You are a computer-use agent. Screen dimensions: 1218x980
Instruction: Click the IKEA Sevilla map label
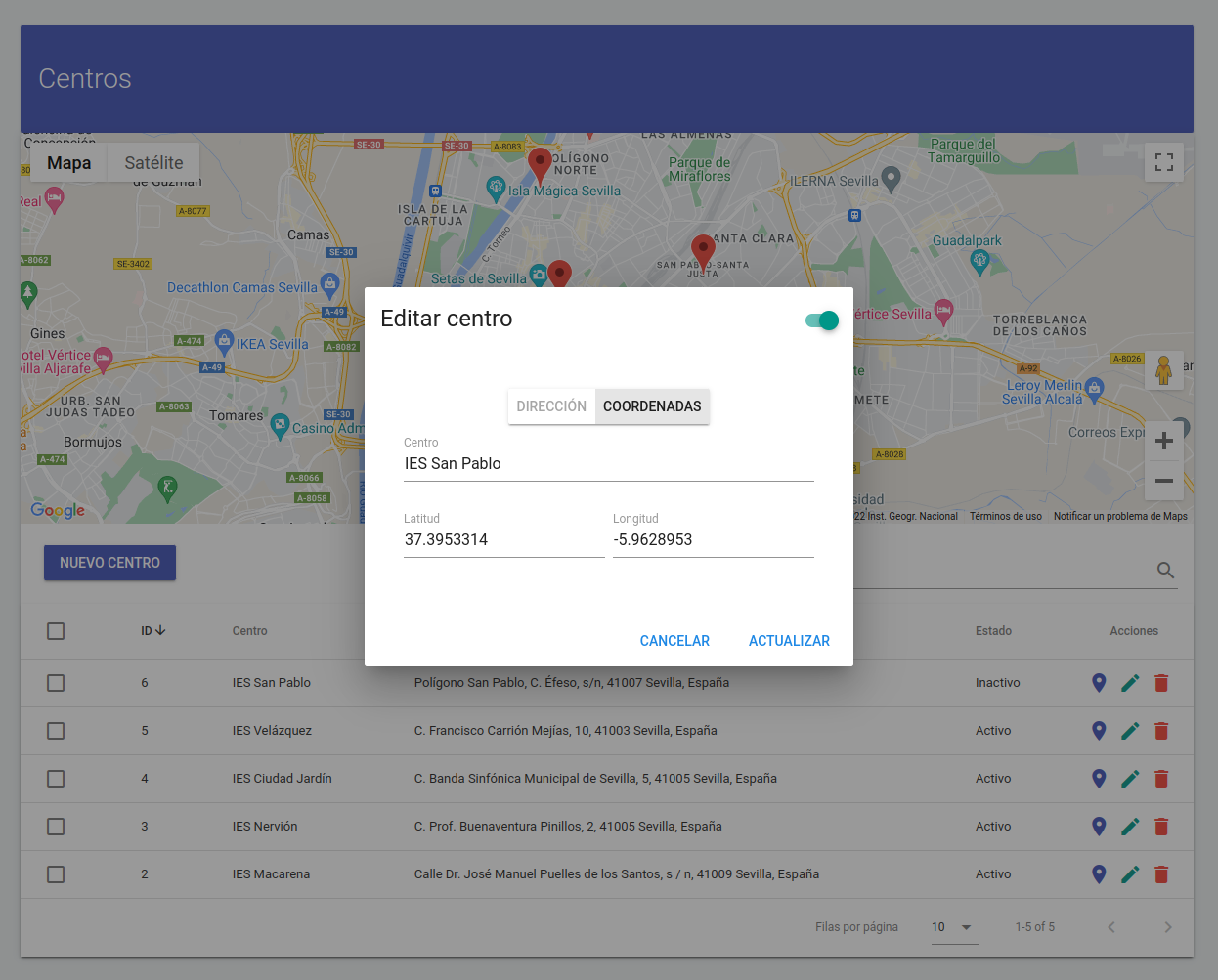[x=272, y=344]
